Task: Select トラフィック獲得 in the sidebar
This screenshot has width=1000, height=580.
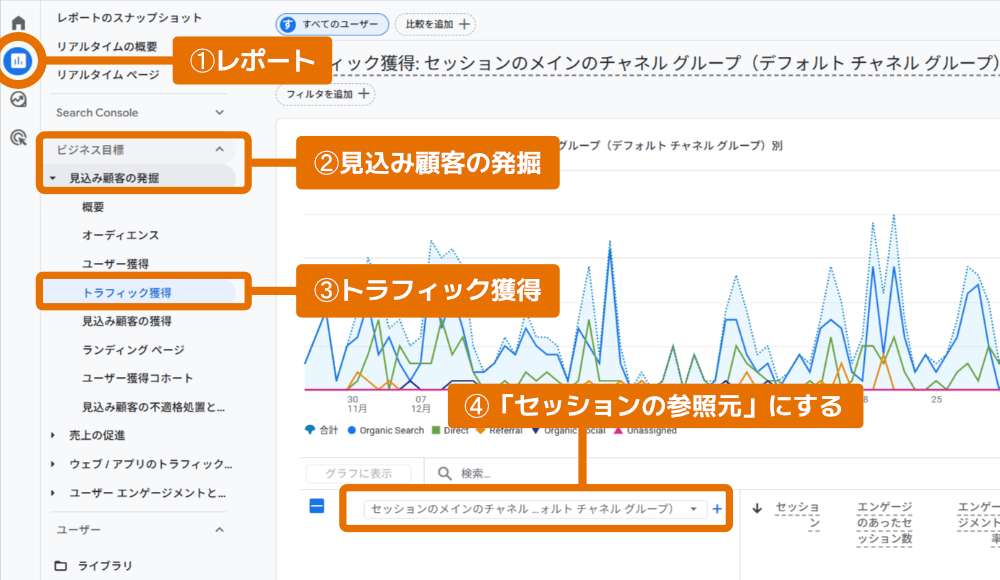Action: click(x=127, y=293)
